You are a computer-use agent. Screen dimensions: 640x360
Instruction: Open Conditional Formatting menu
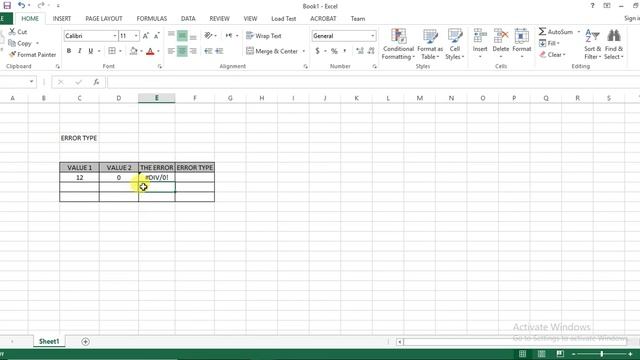coord(398,44)
